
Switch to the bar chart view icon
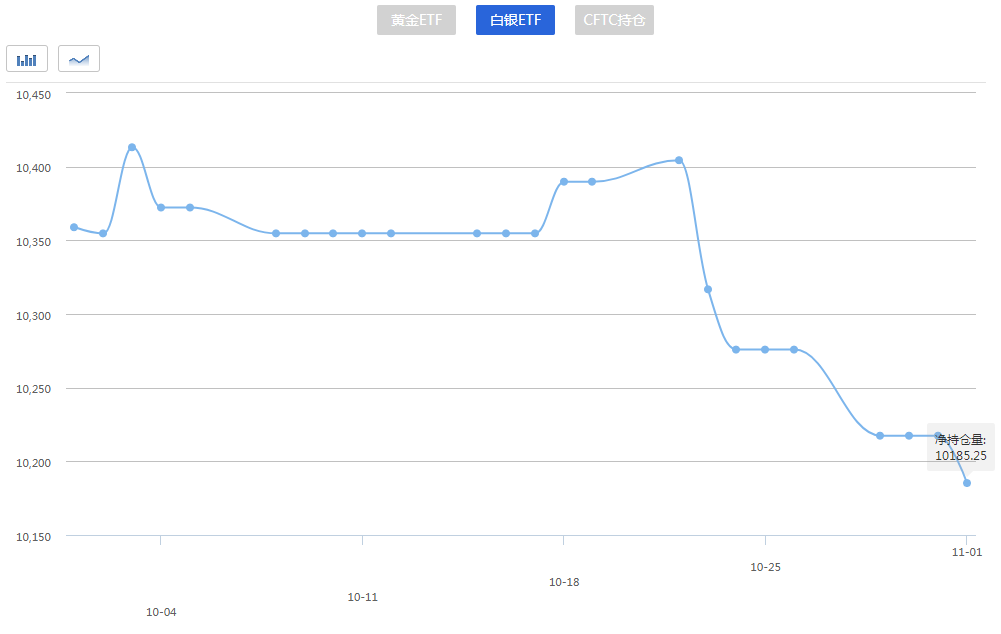pyautogui.click(x=27, y=59)
